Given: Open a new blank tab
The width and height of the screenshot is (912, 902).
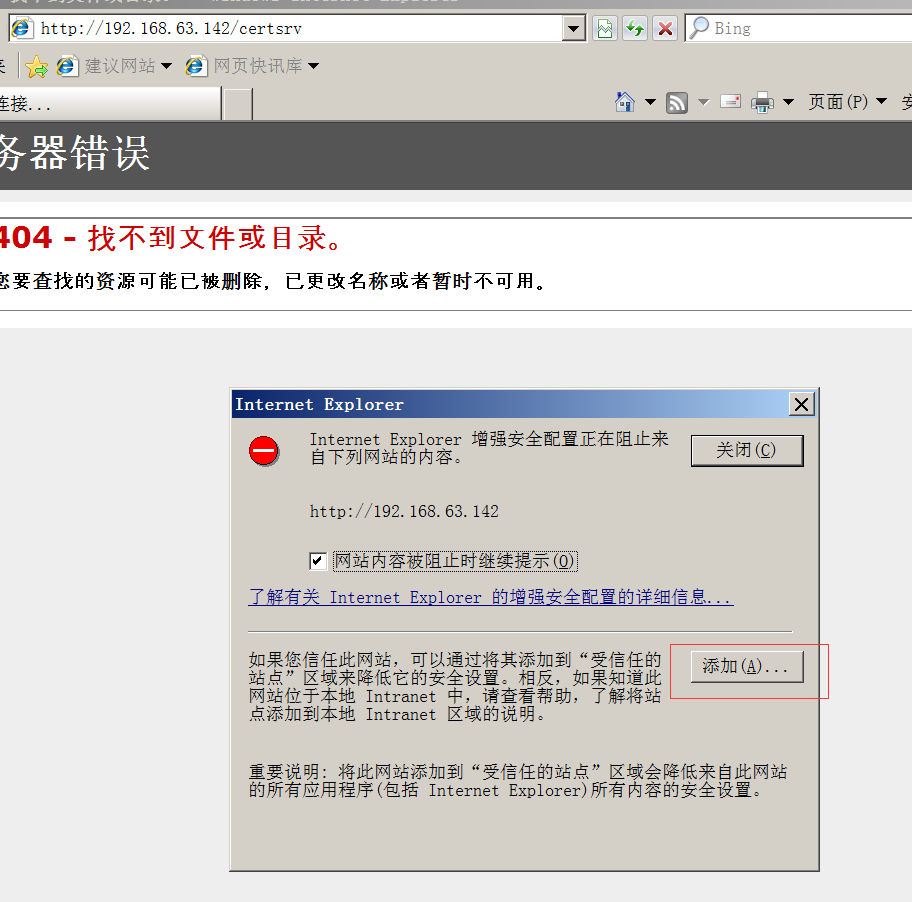Looking at the screenshot, I should 238,105.
